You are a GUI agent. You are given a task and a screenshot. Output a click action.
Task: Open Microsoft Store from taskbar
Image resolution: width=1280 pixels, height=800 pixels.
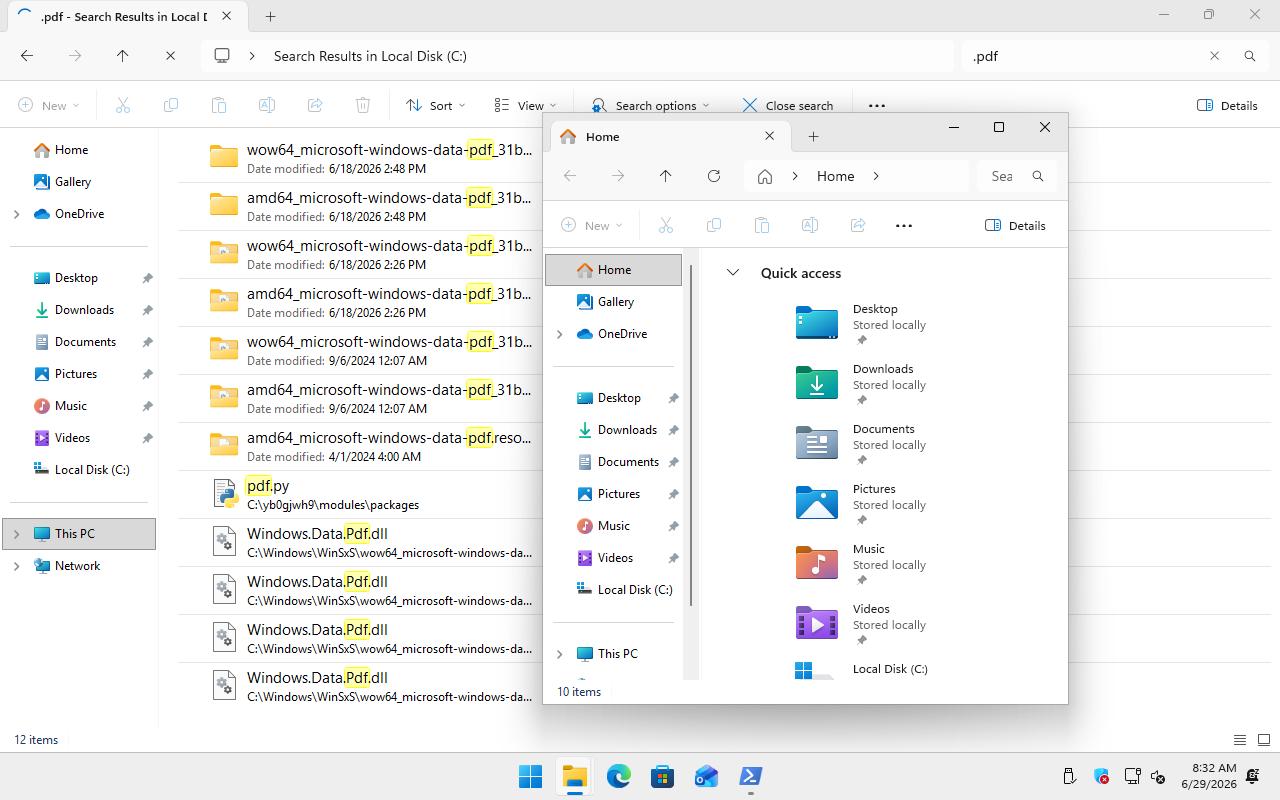point(662,776)
